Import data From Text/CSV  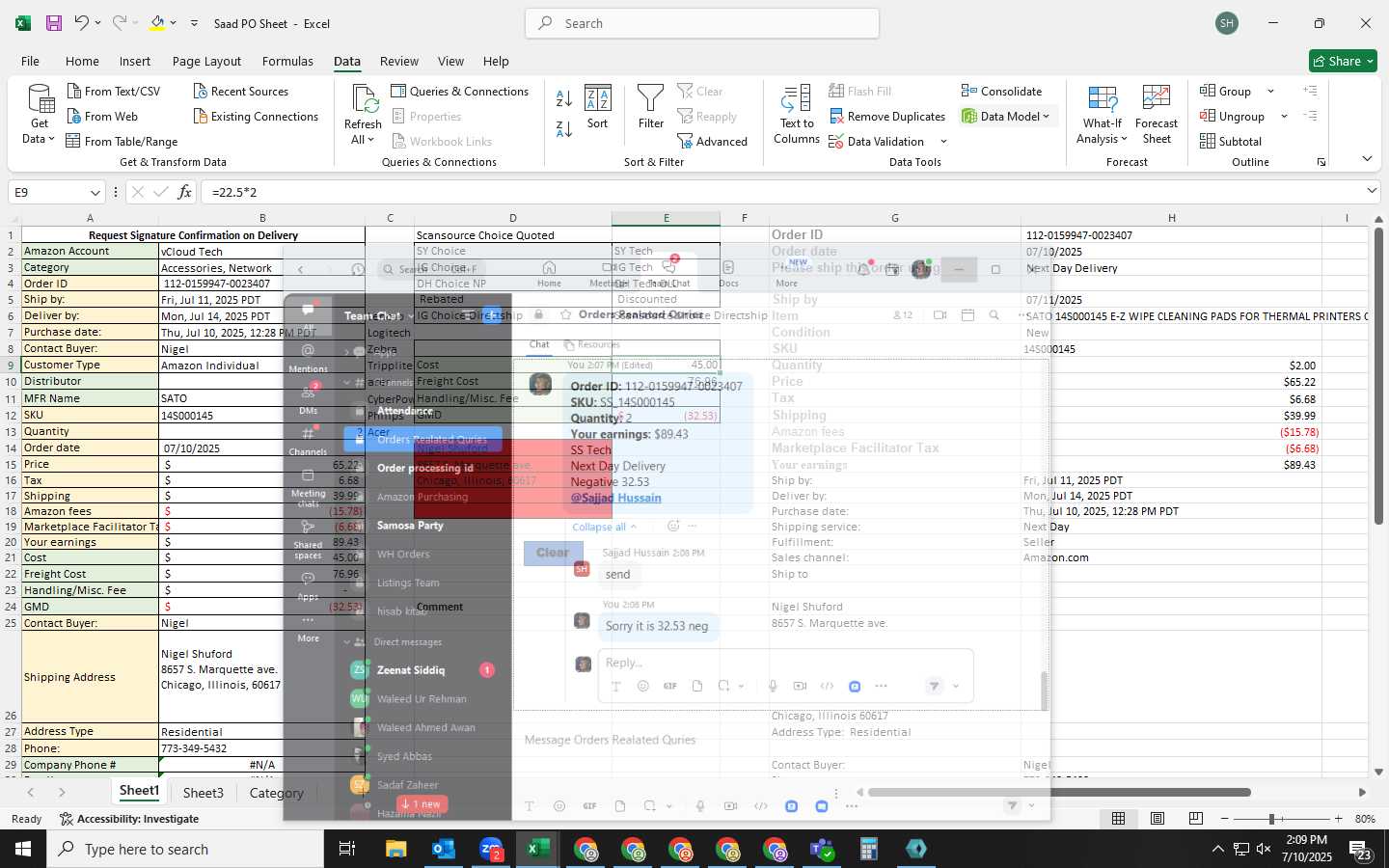click(x=113, y=92)
